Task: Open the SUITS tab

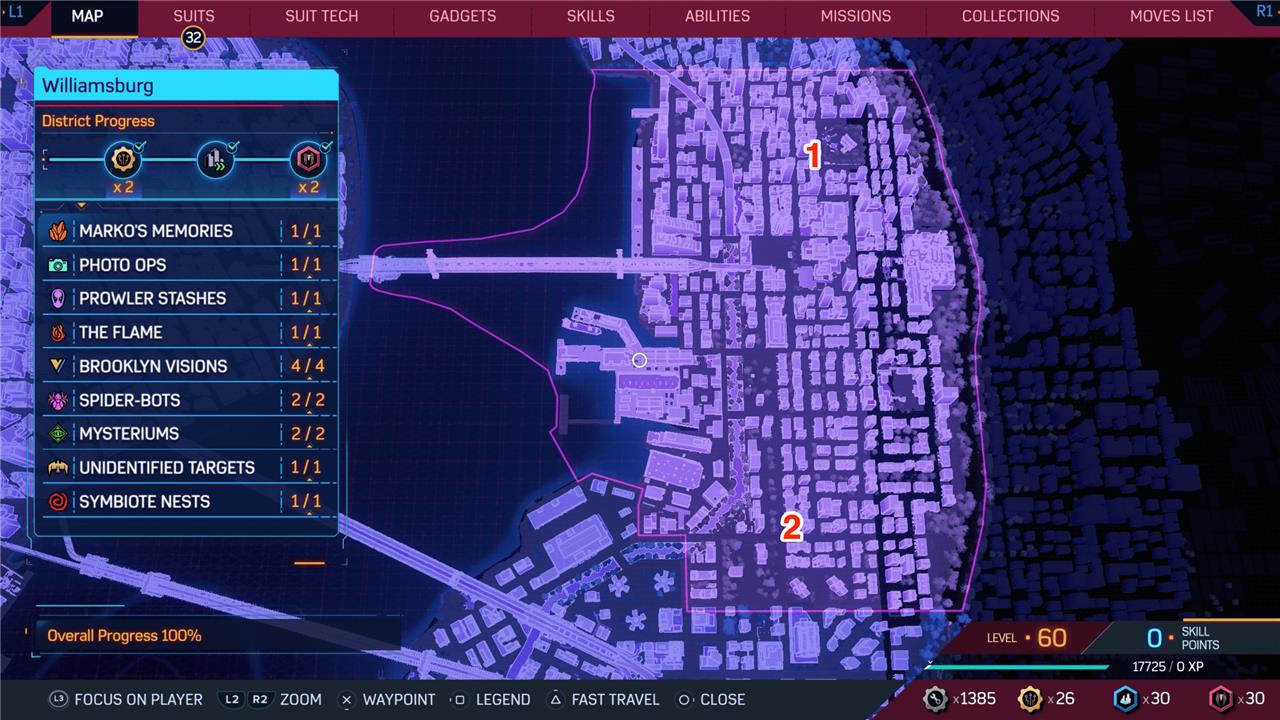Action: 193,16
